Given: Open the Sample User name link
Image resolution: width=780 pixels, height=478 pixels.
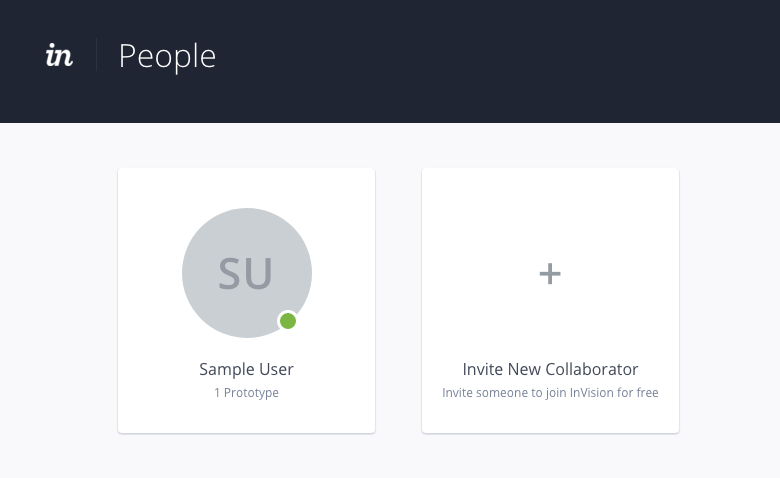Looking at the screenshot, I should coord(246,369).
